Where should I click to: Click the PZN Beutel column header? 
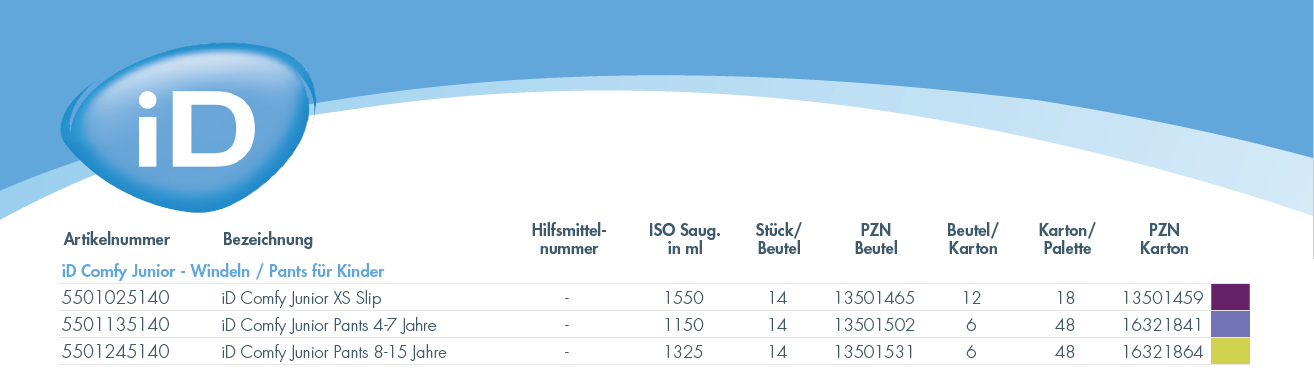(x=876, y=239)
